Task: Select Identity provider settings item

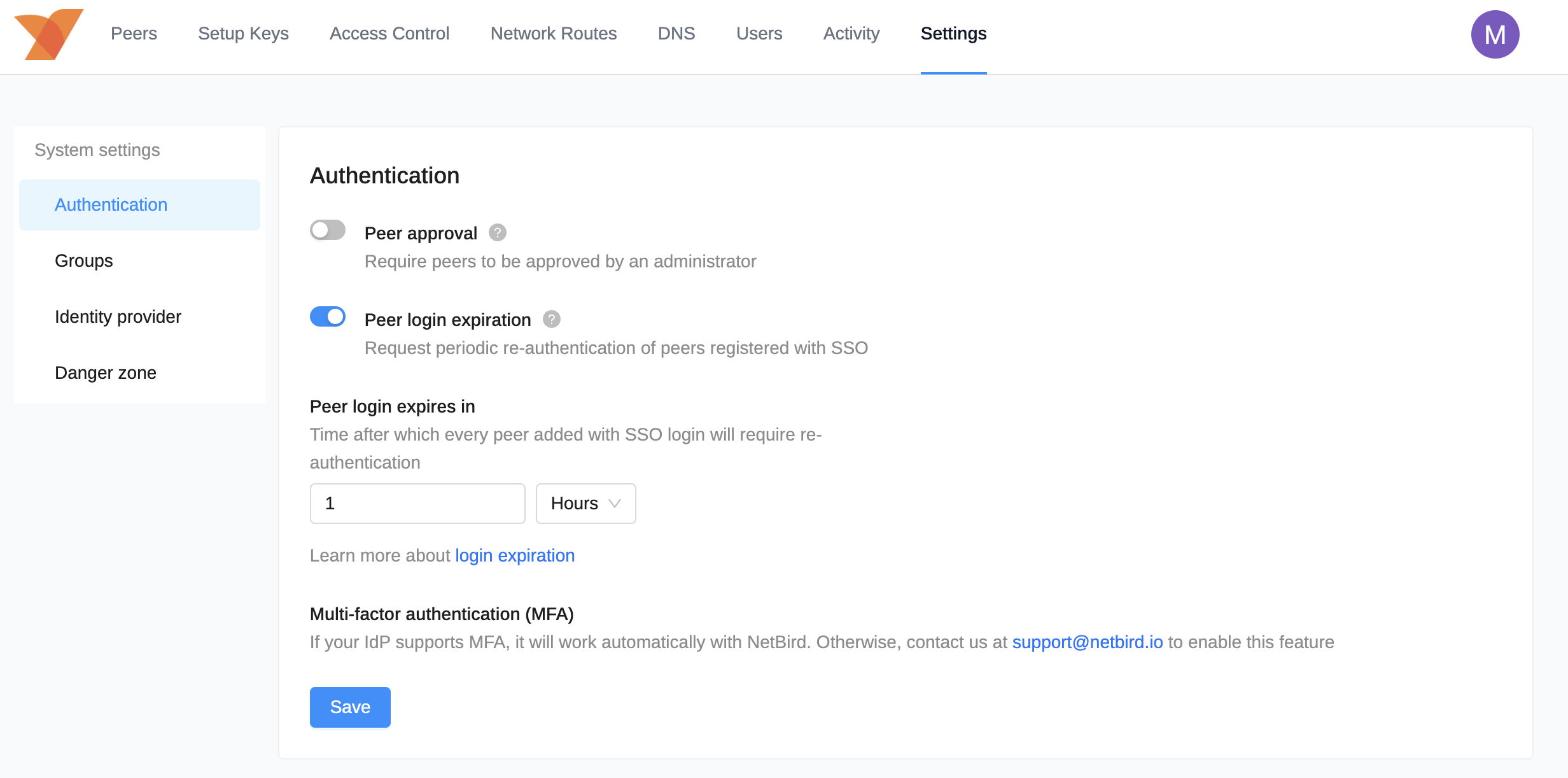Action: coord(118,317)
